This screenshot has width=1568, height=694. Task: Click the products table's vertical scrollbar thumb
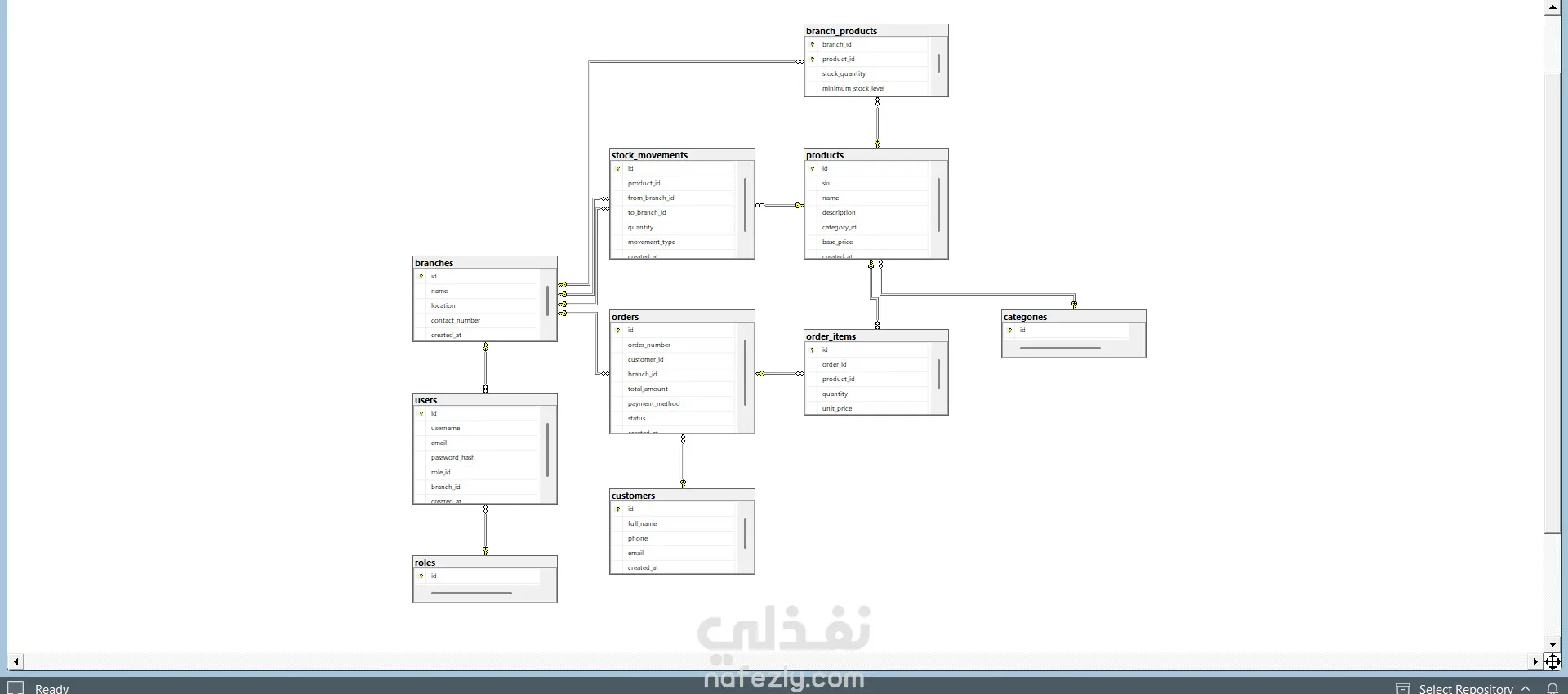tap(938, 205)
